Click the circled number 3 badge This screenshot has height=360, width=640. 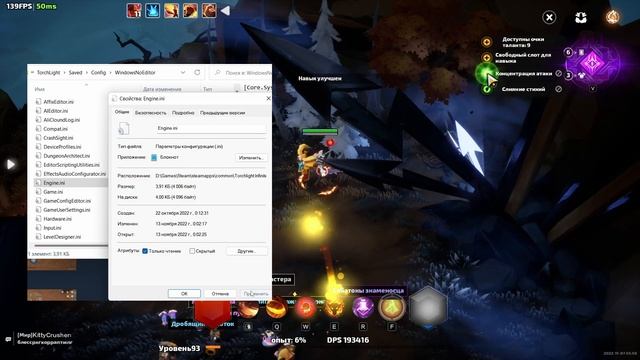point(568,75)
